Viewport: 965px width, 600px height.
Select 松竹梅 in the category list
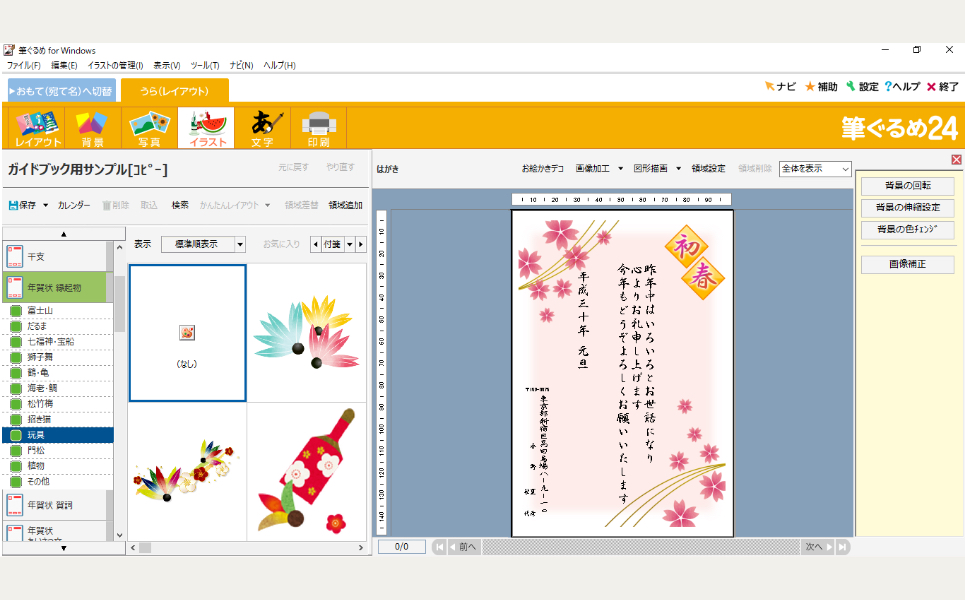tap(58, 403)
